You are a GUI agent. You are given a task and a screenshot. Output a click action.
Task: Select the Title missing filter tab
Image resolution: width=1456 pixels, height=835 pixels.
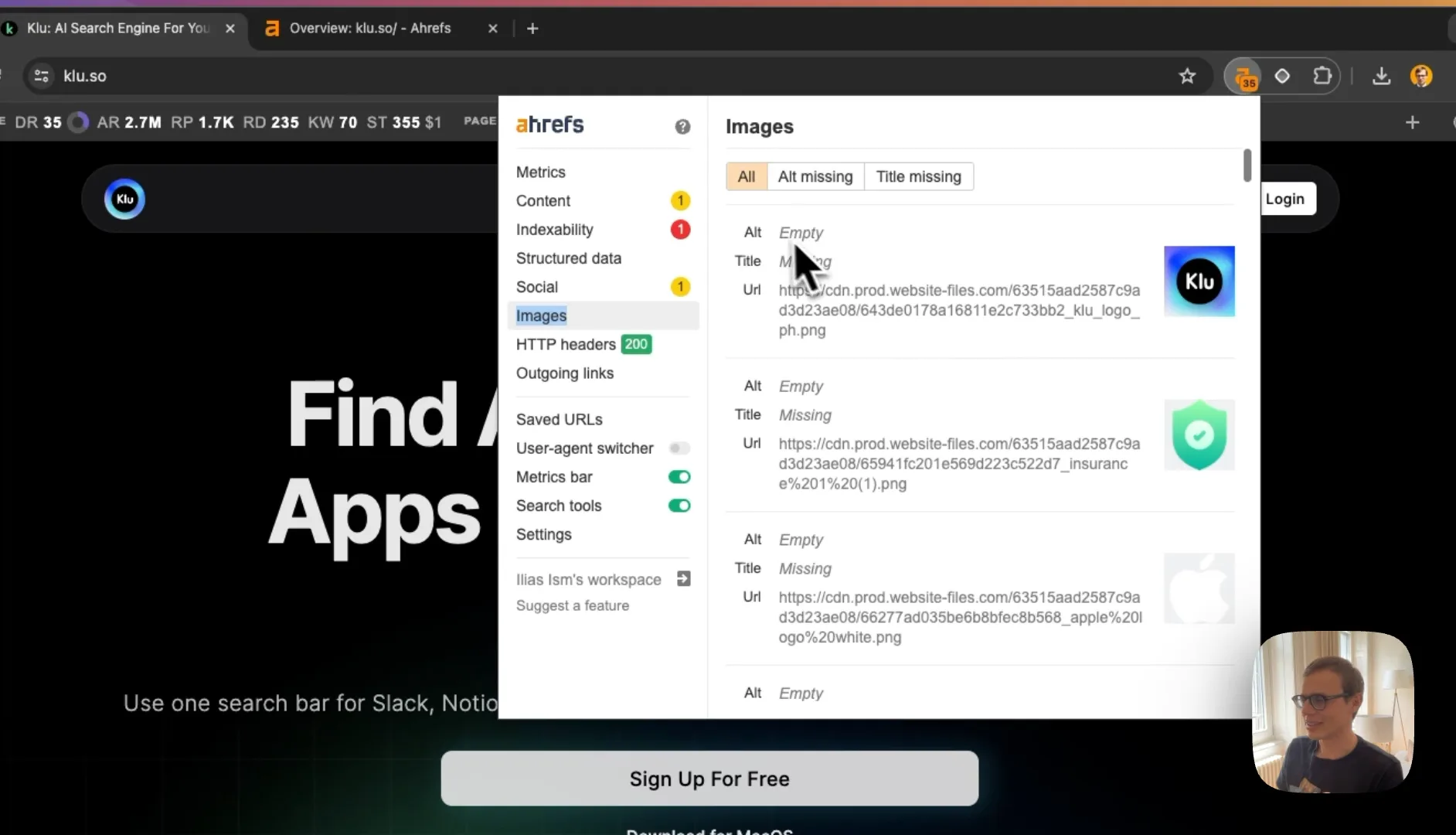click(918, 176)
